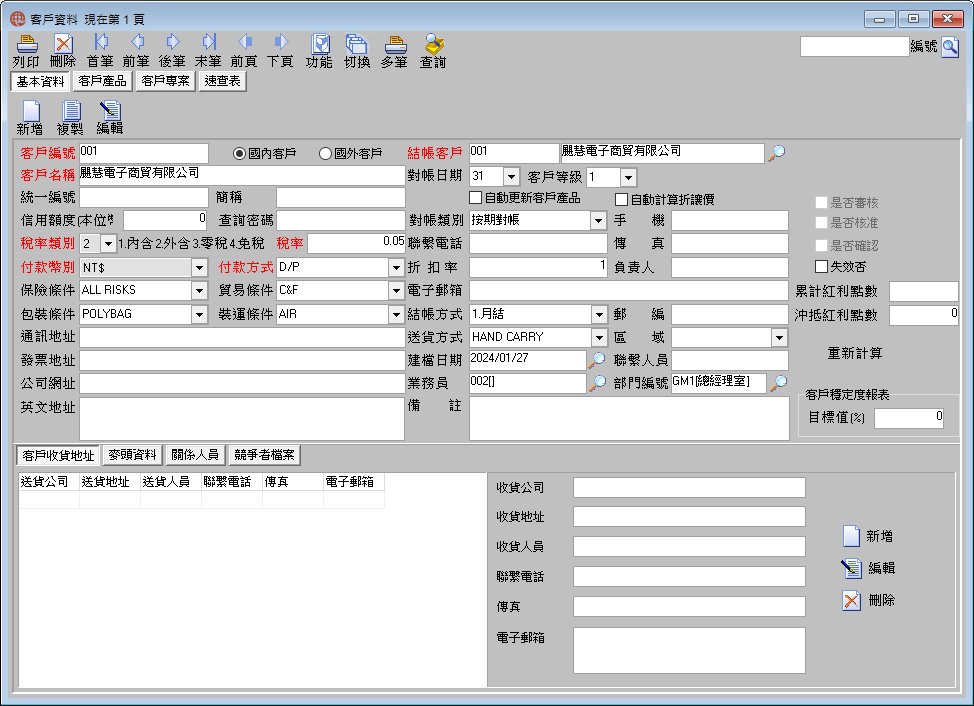Open the 裝運條件 shipping terms dropdown
Viewport: 974px width, 706px height.
pyautogui.click(x=396, y=315)
